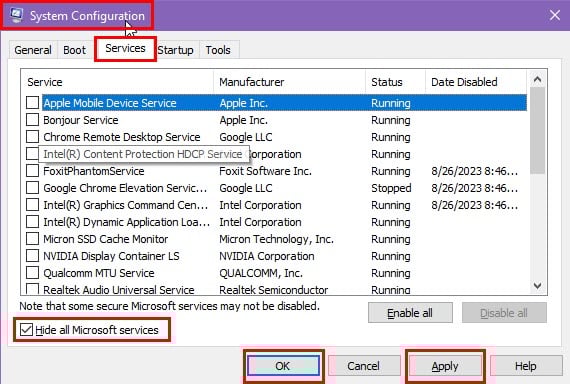The width and height of the screenshot is (570, 384).
Task: Click Micron Technology, Inc. manufacturer cell
Action: 276,239
